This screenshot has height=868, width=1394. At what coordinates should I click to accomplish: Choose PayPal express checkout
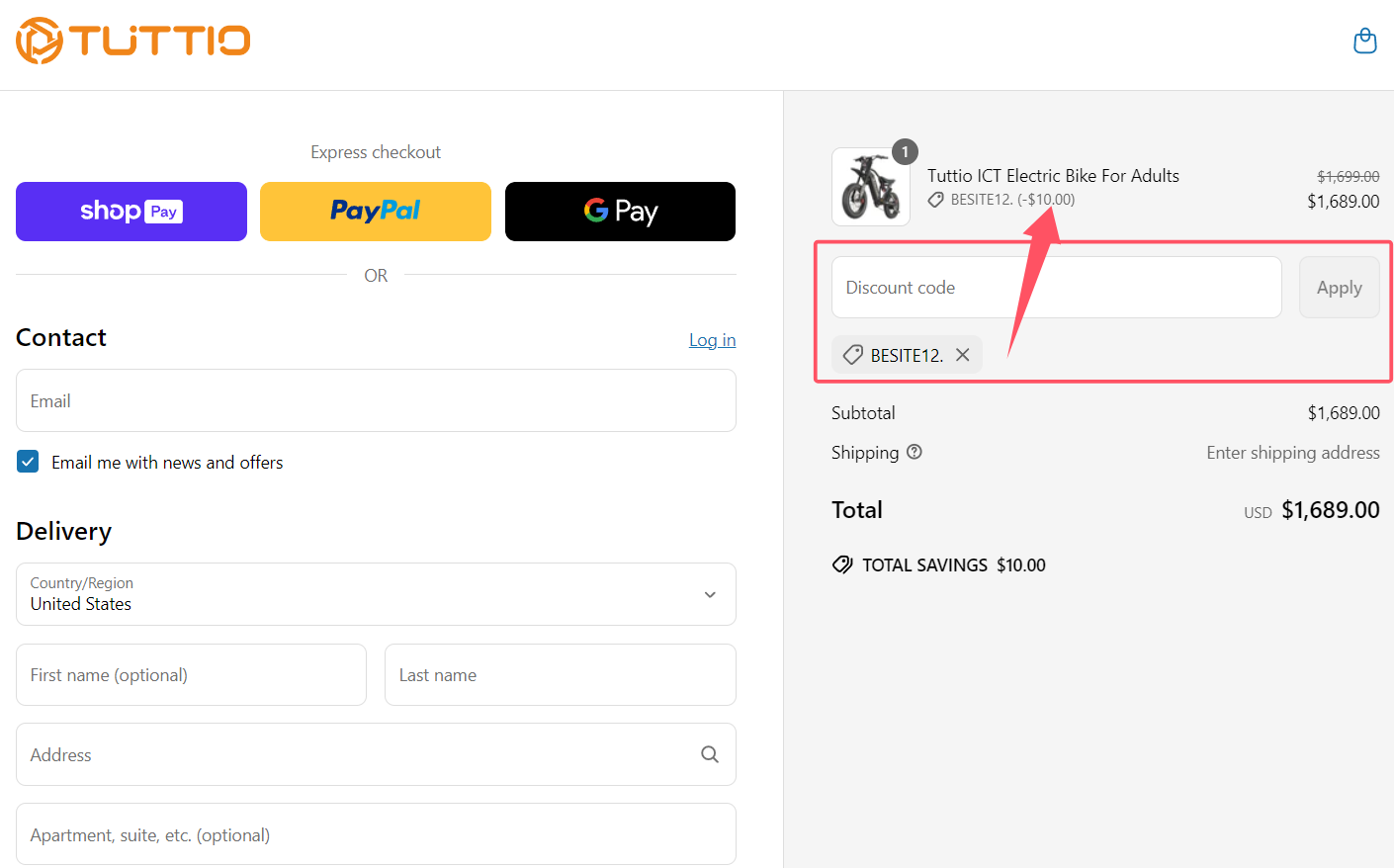[376, 212]
